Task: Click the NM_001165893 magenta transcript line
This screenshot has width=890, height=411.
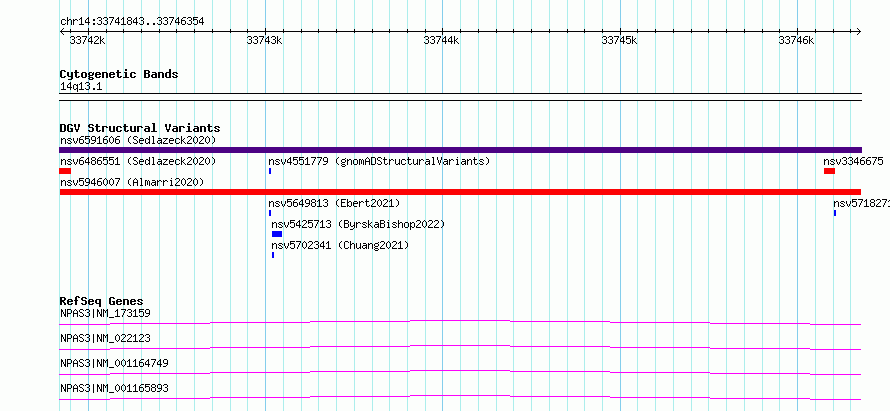Action: pos(460,397)
